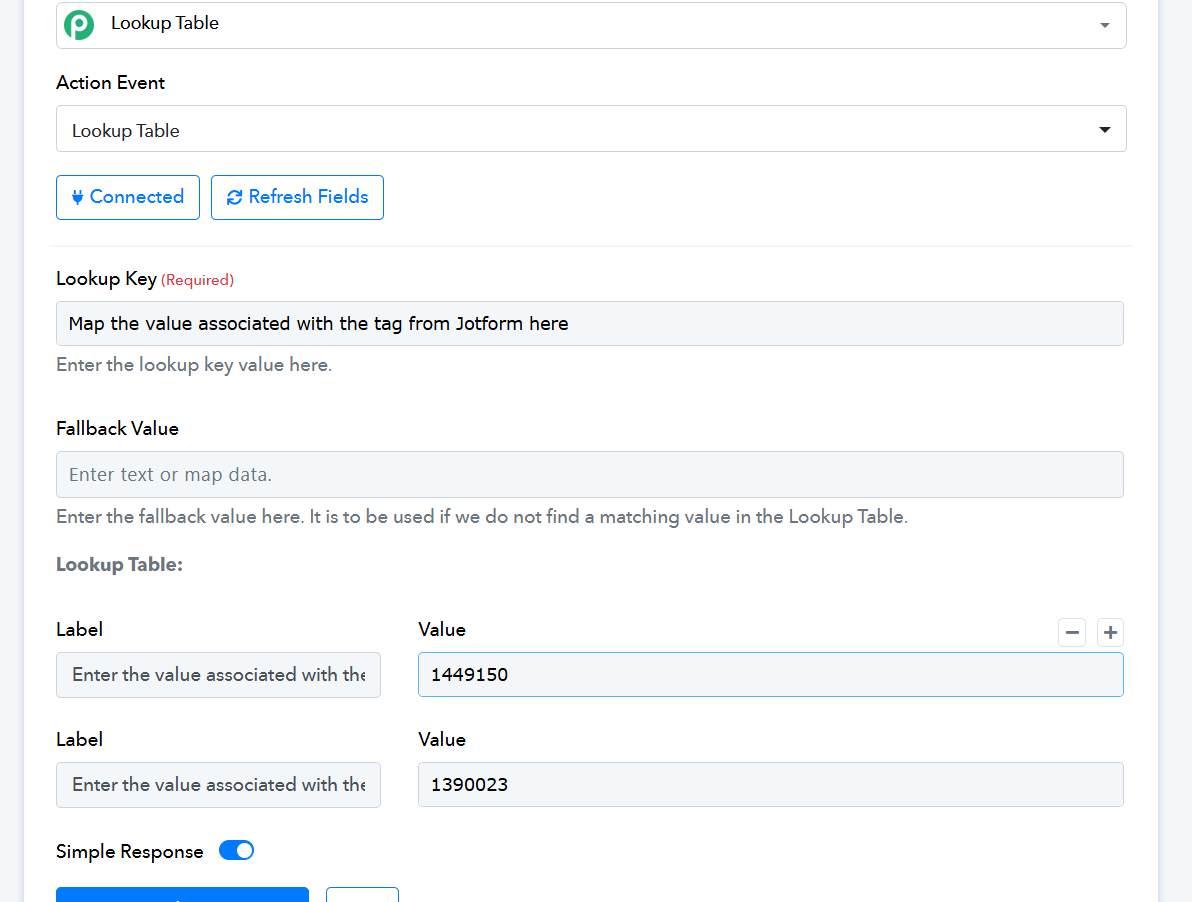This screenshot has height=902, width=1192.
Task: Click the Simple Response label text
Action: click(129, 852)
